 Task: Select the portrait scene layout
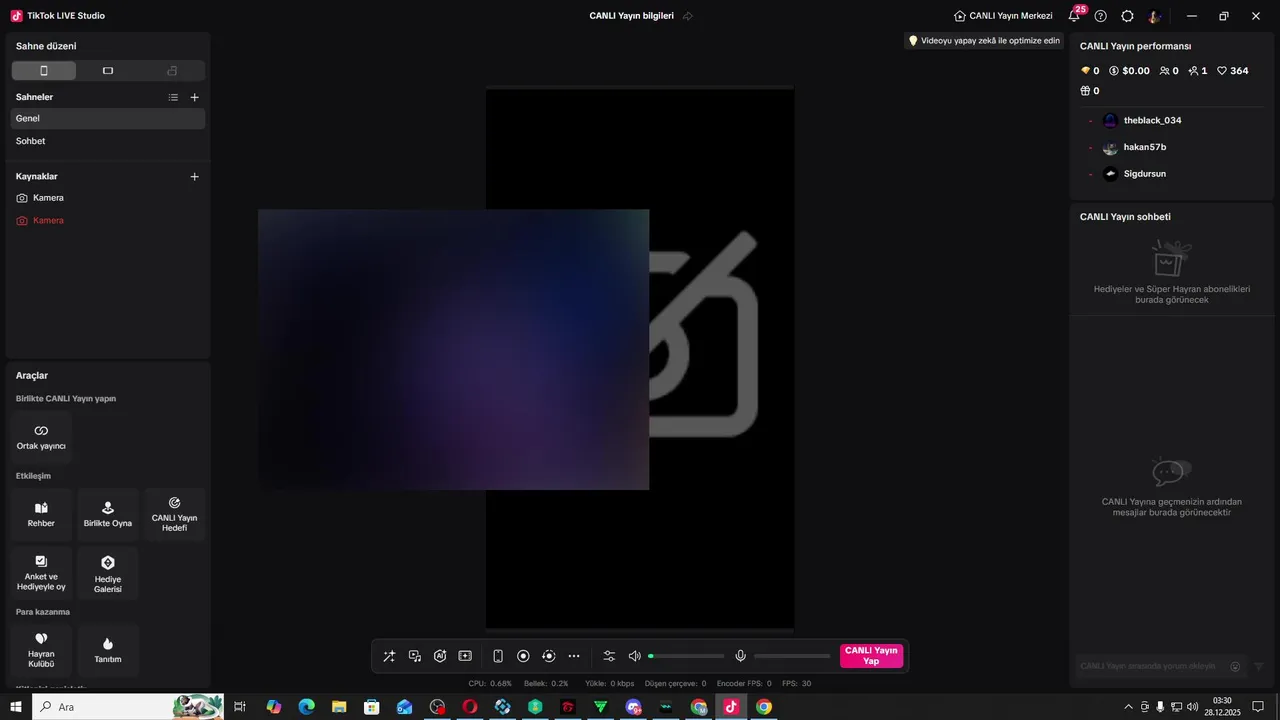click(44, 71)
